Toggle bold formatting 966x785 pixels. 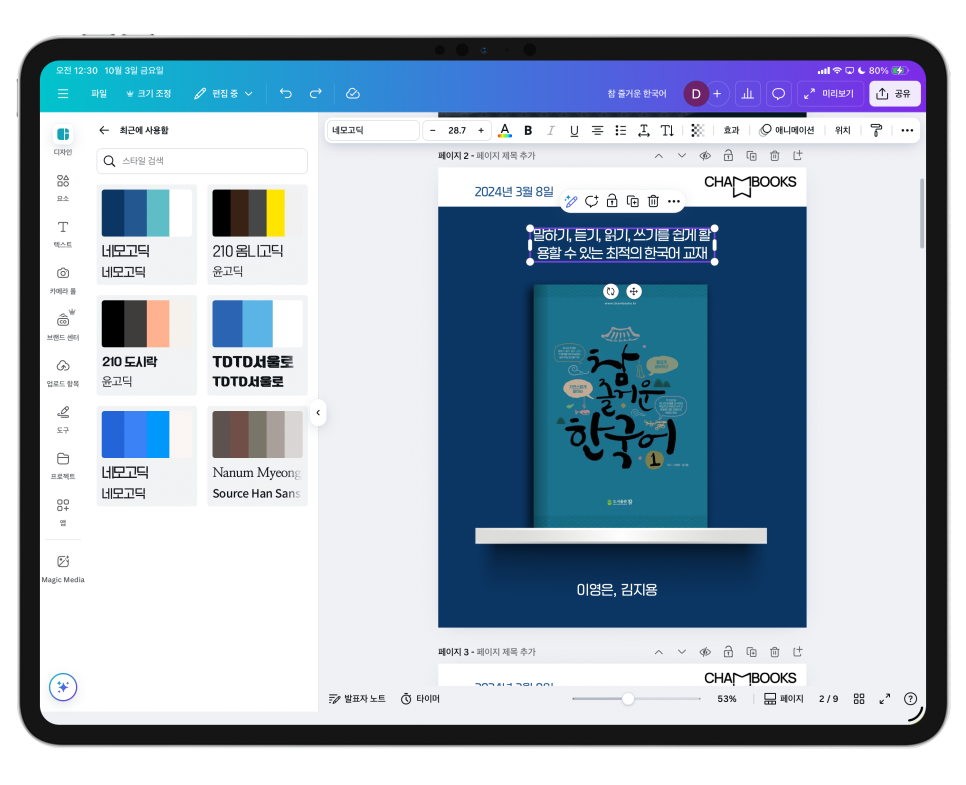(x=528, y=130)
